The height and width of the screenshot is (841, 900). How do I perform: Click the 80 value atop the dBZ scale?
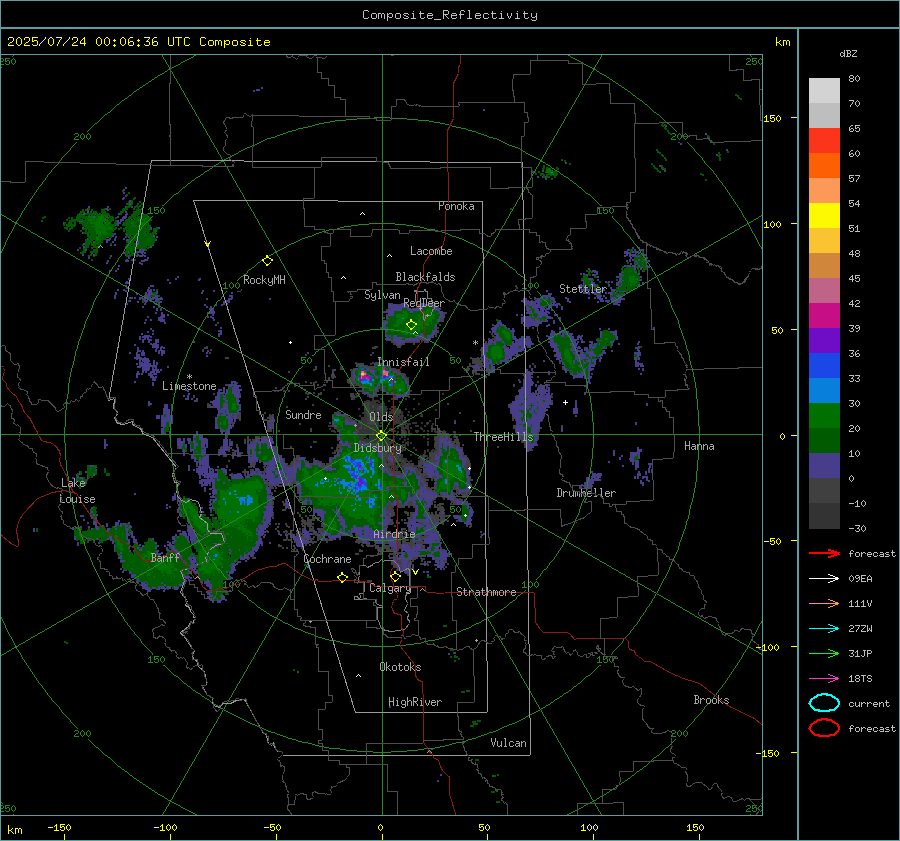coord(854,79)
